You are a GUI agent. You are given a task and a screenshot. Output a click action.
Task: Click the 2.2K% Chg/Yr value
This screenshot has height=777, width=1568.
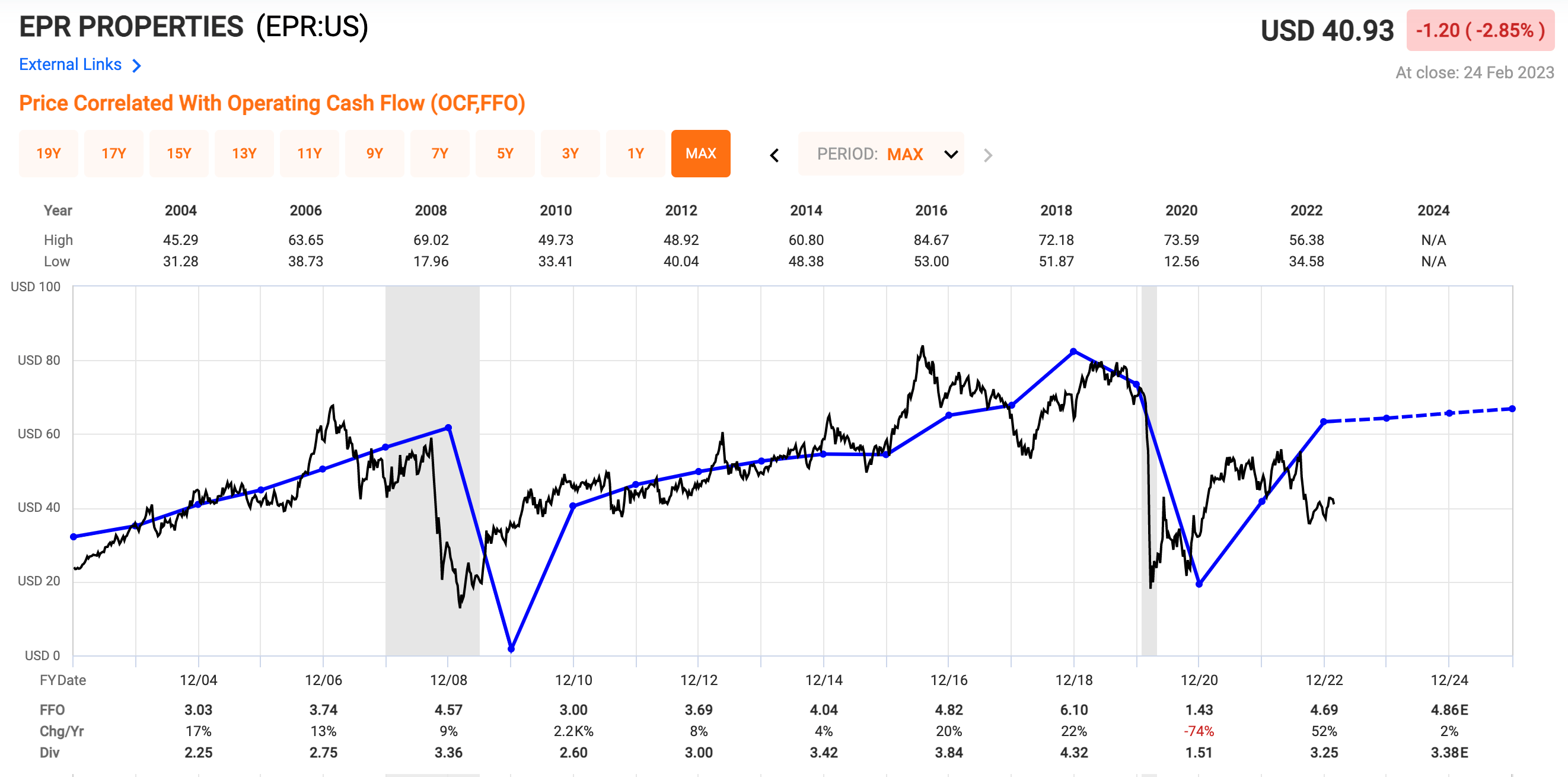click(x=573, y=731)
